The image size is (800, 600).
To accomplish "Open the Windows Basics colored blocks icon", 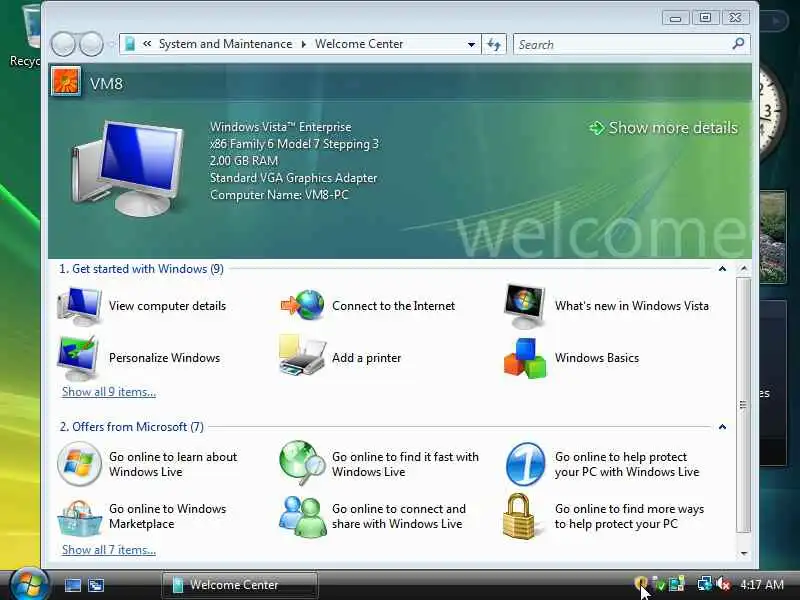I will click(x=525, y=358).
